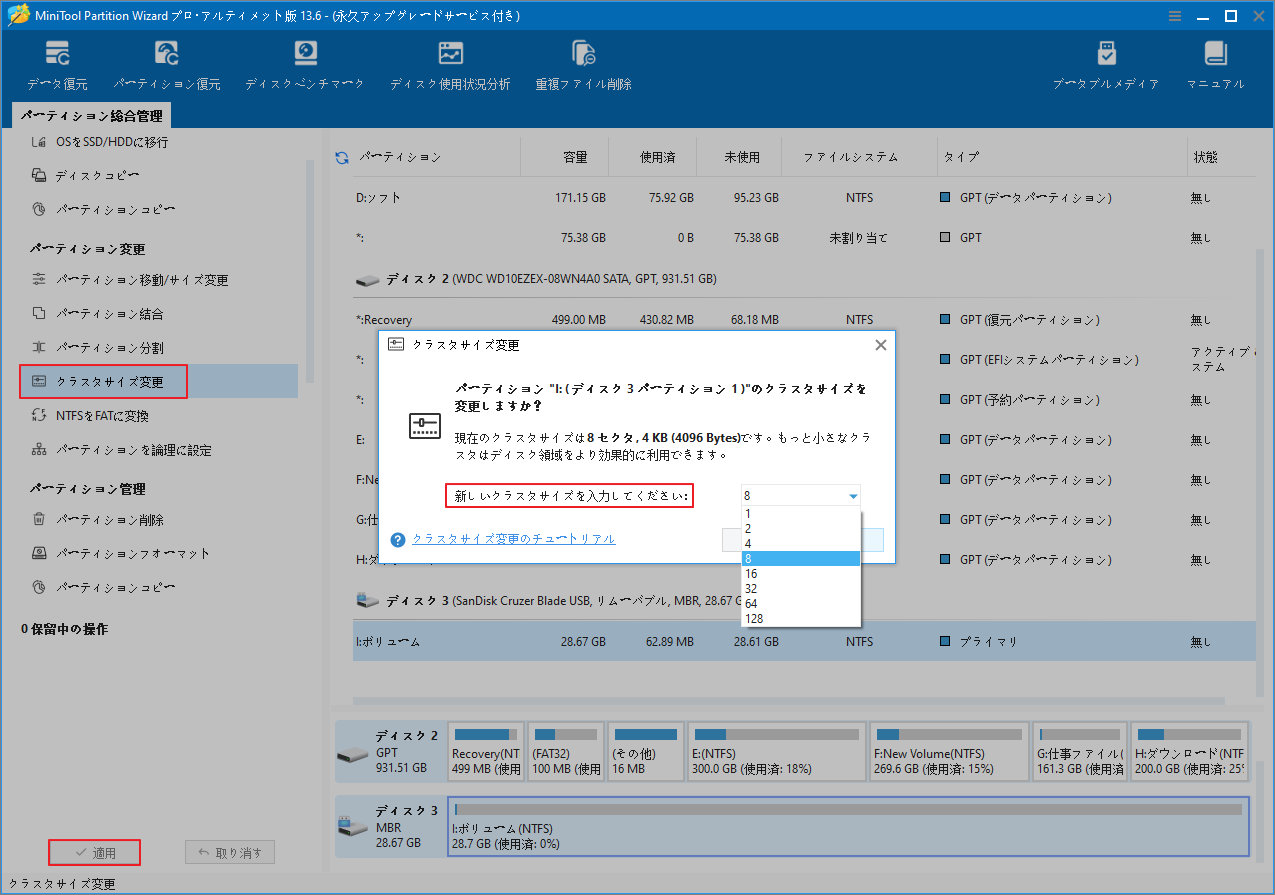Image resolution: width=1275 pixels, height=895 pixels.
Task: Select the 75.38 GB unallocated row
Action: tap(805, 238)
